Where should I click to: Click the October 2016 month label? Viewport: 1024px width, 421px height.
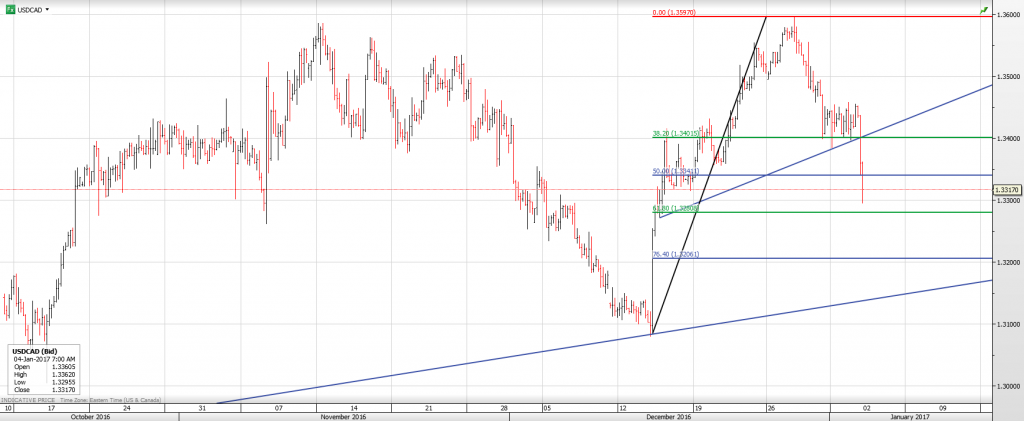coord(93,416)
